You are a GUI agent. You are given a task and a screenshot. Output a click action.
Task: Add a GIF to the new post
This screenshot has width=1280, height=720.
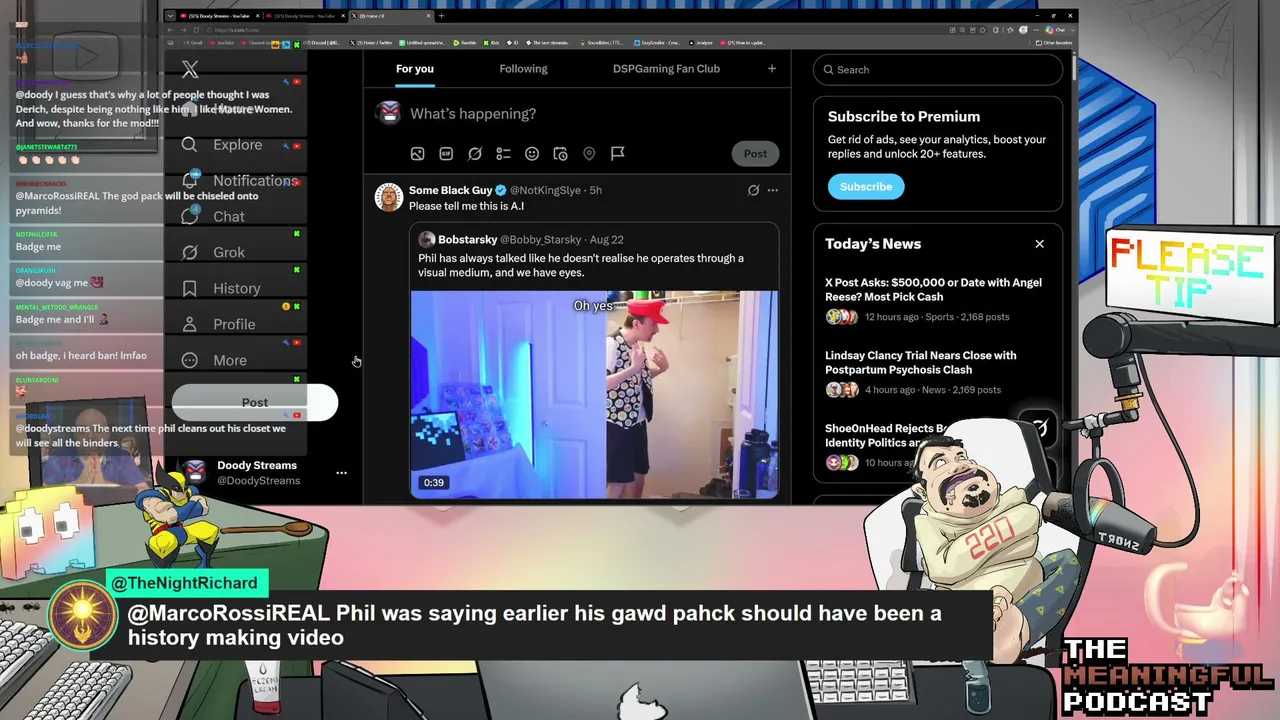[x=446, y=154]
